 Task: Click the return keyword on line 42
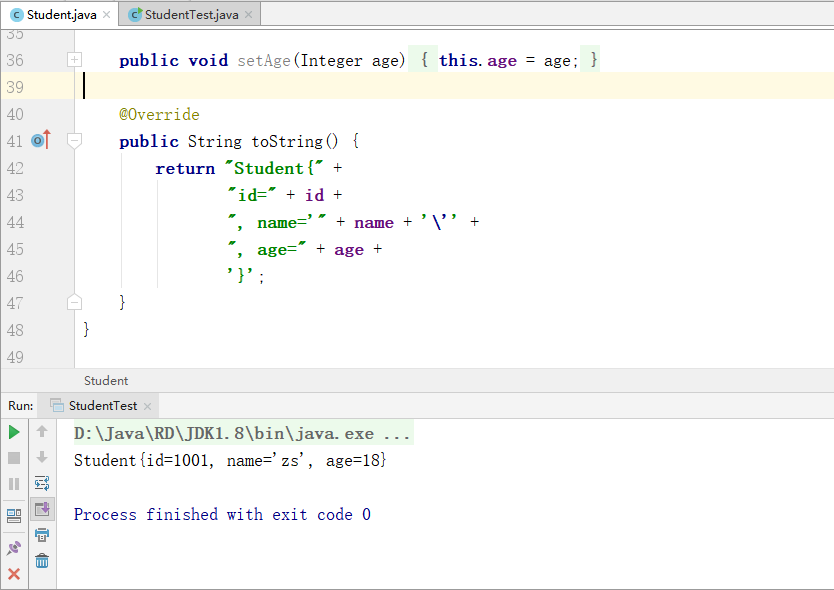coord(185,169)
